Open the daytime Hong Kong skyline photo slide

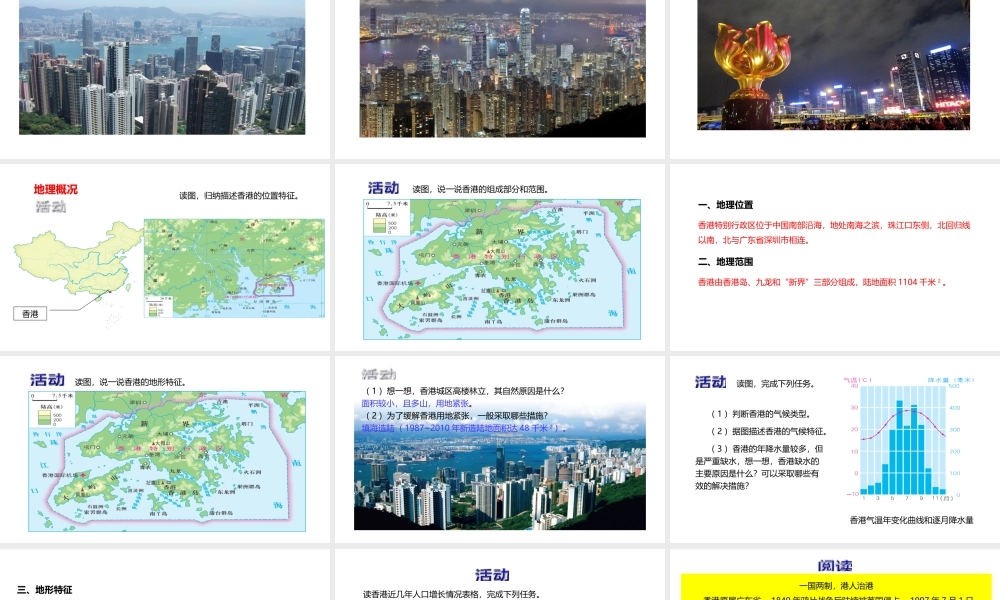[162, 67]
